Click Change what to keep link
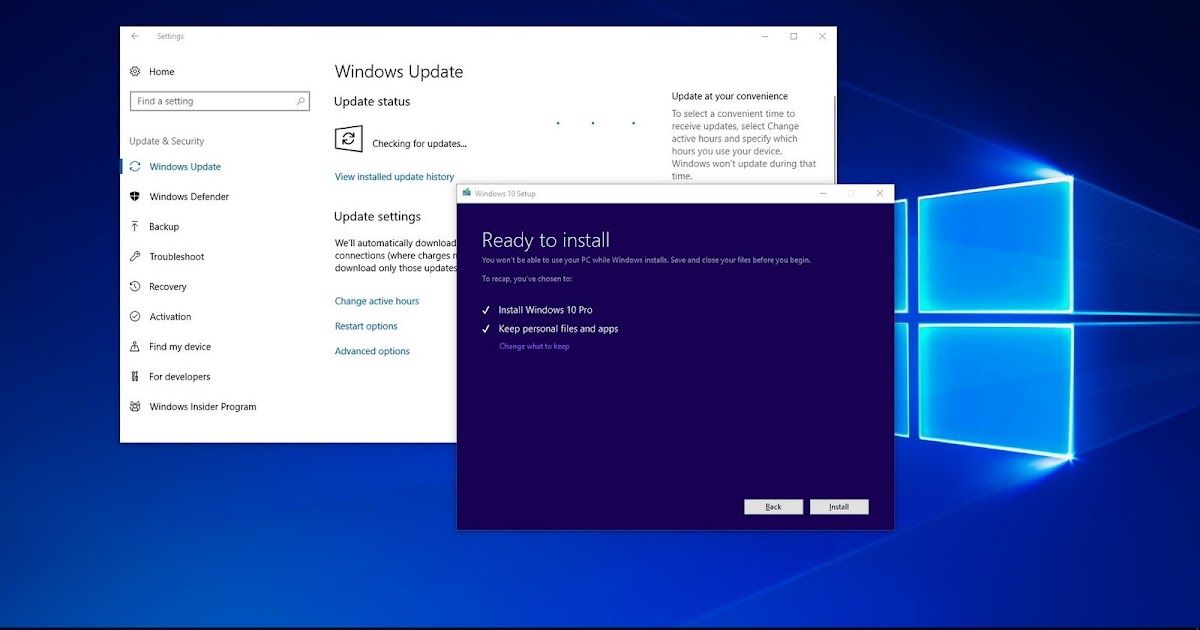This screenshot has width=1200, height=630. click(534, 346)
